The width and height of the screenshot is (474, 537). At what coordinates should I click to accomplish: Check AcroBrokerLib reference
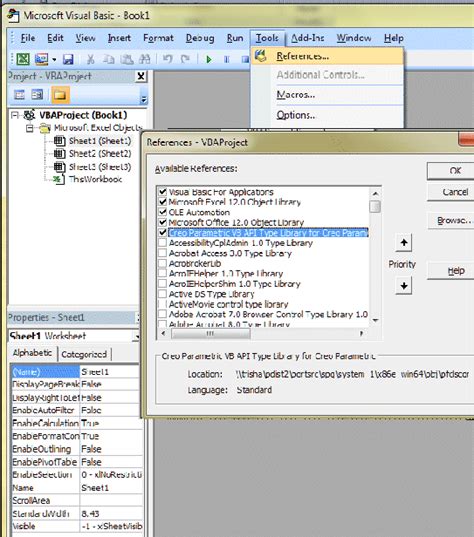163,263
